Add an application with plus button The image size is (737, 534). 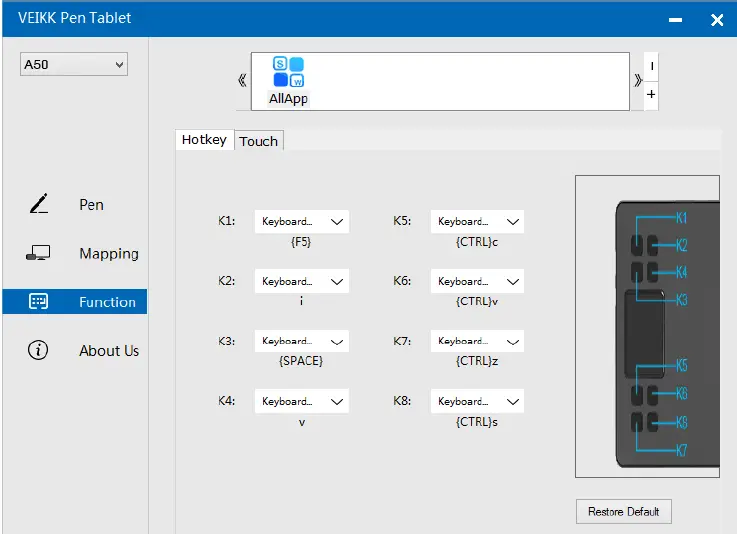click(x=651, y=95)
